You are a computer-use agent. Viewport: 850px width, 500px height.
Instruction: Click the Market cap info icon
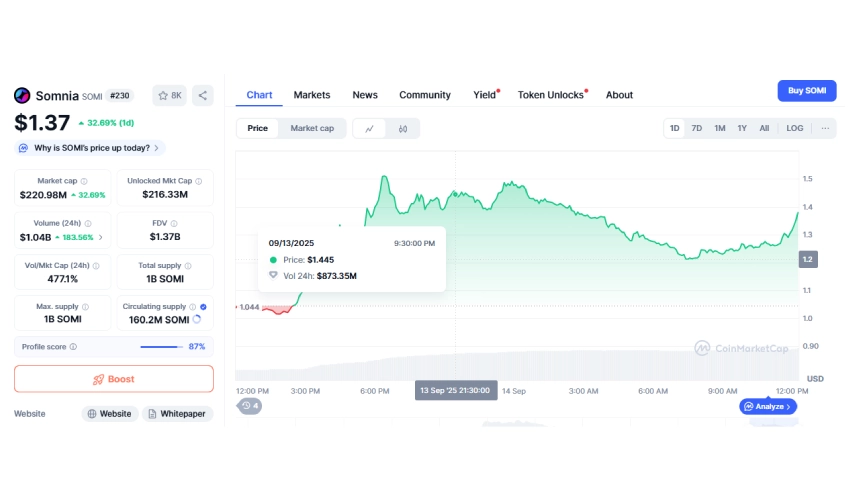84,181
